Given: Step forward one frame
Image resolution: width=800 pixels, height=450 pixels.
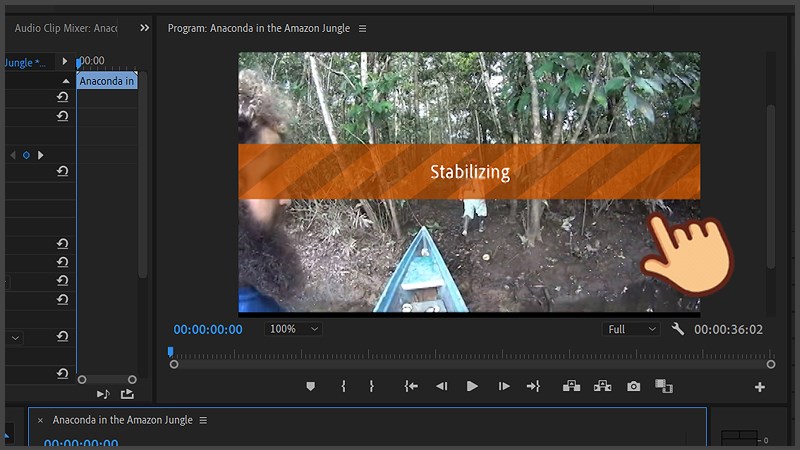Looking at the screenshot, I should click(504, 386).
